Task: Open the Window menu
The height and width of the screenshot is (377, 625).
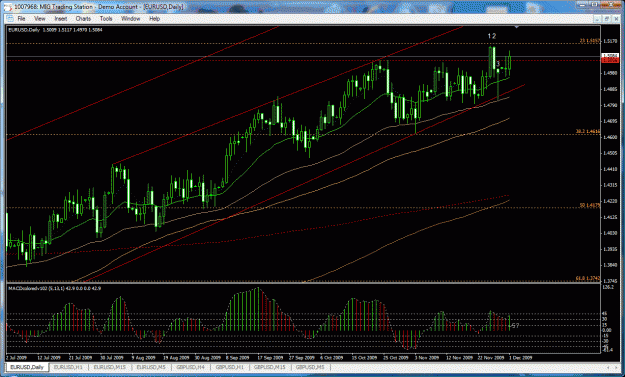Action: coord(130,19)
